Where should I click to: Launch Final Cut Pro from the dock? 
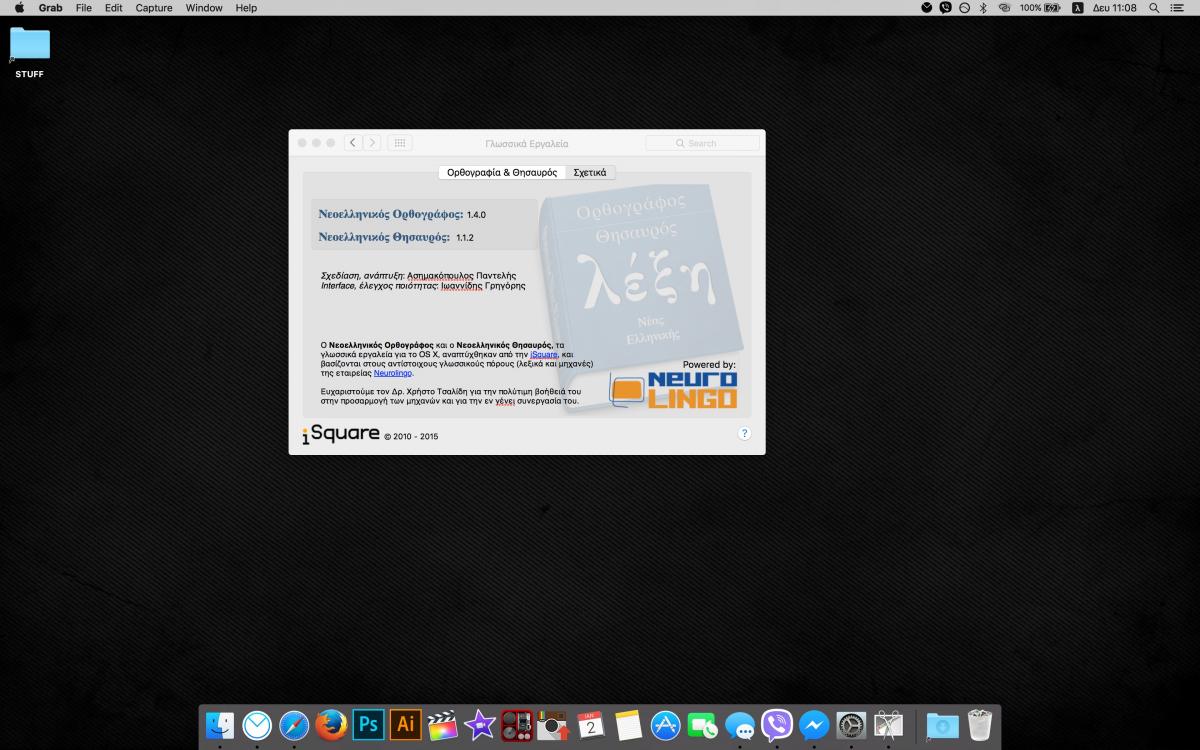(x=442, y=725)
